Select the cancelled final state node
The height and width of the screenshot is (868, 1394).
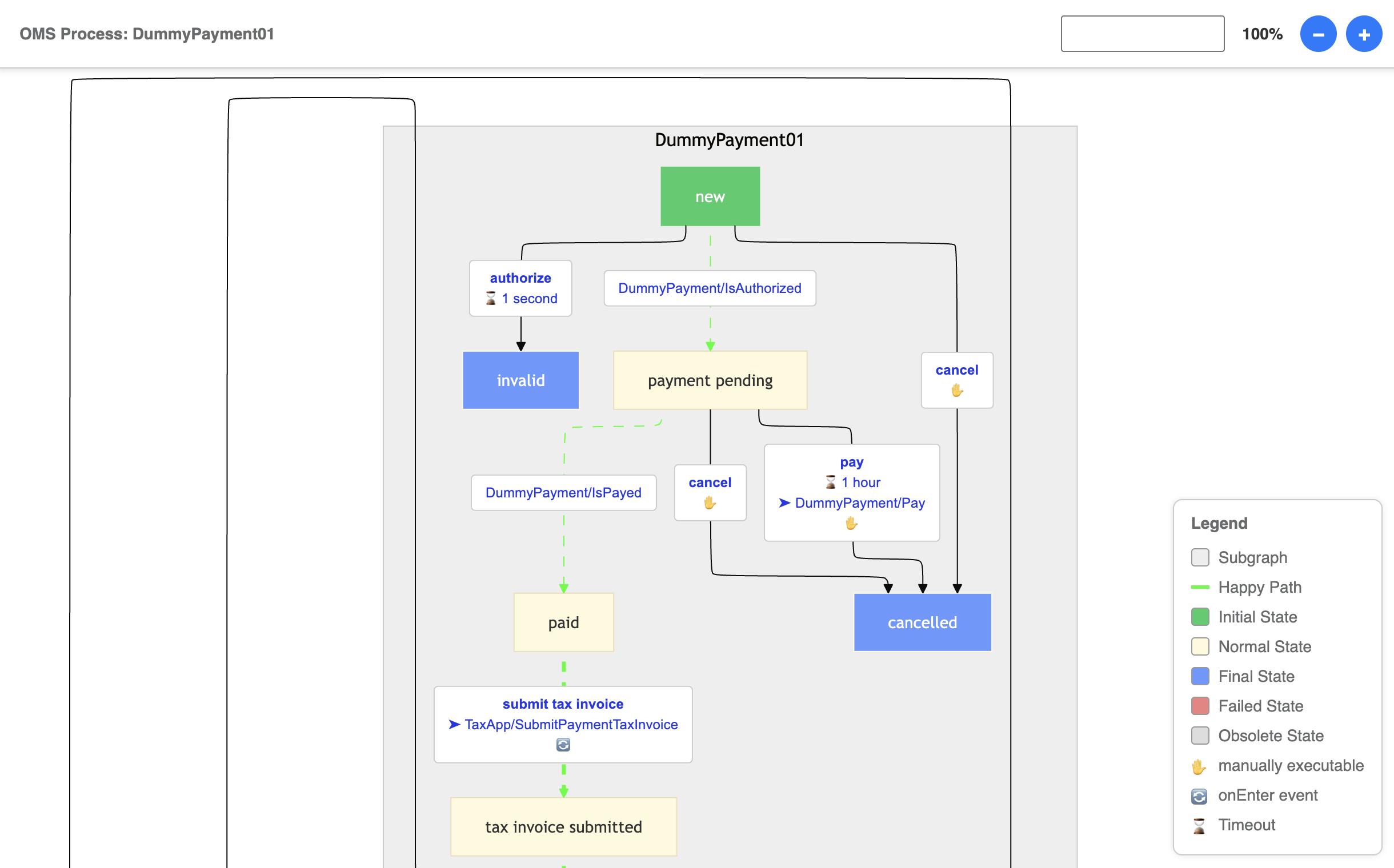pos(922,622)
